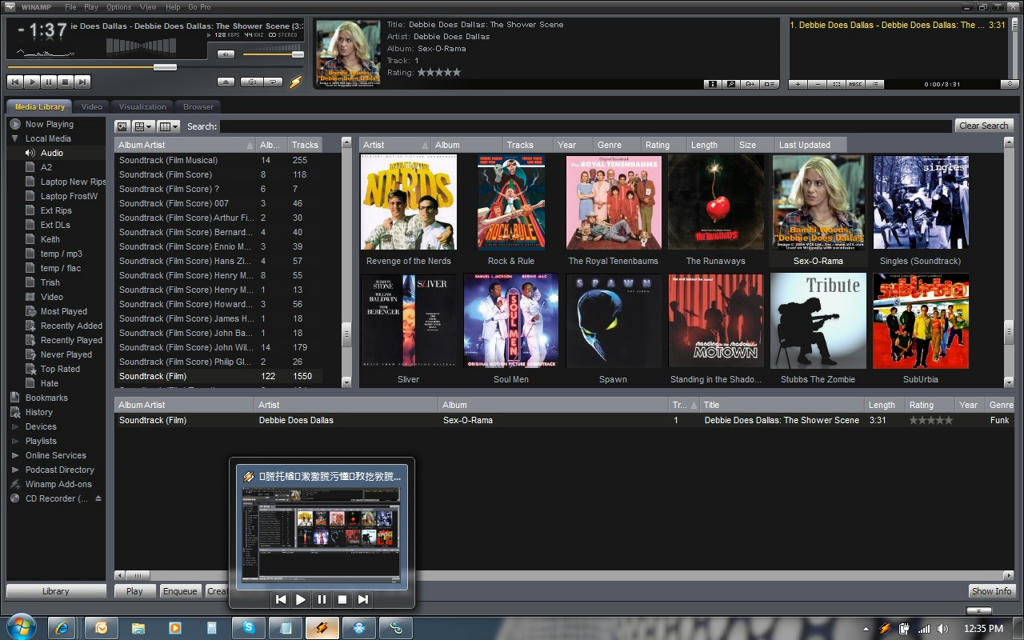Screen dimensions: 1024x640
Task: Click the play button in main player
Action: pos(32,82)
